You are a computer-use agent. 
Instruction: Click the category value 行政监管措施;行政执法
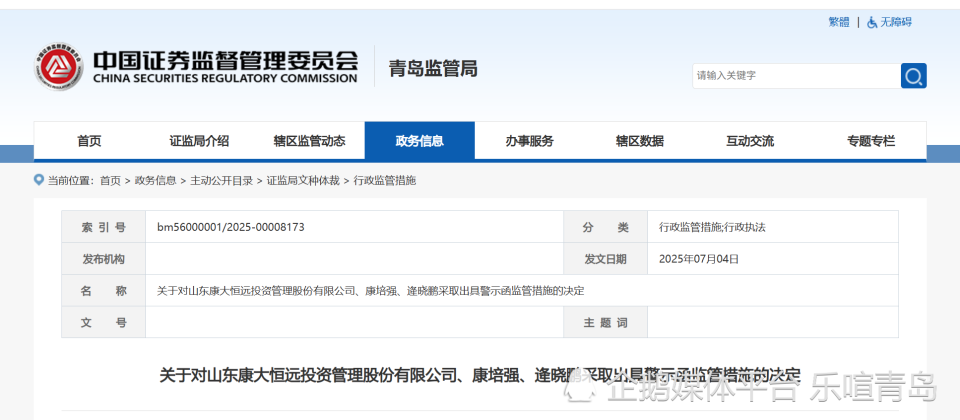[x=712, y=227]
